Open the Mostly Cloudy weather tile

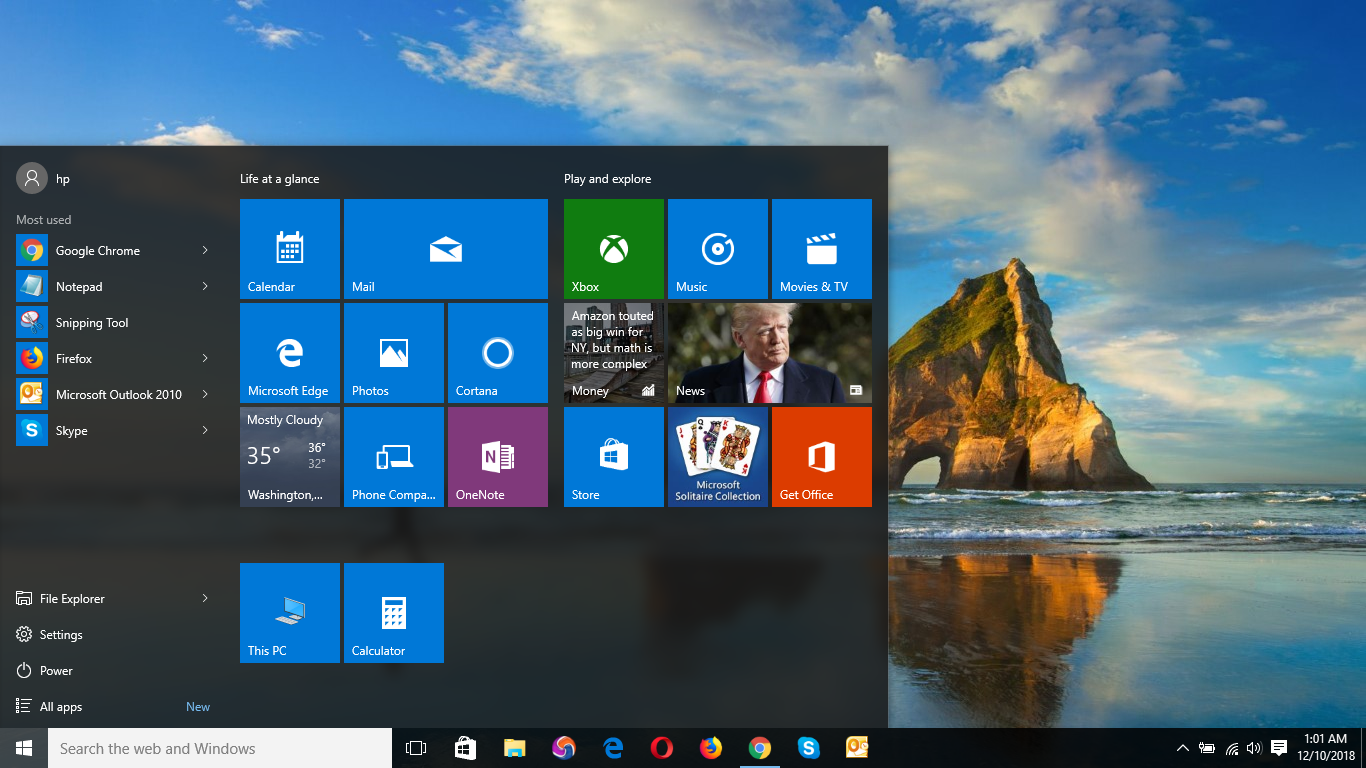tap(290, 457)
